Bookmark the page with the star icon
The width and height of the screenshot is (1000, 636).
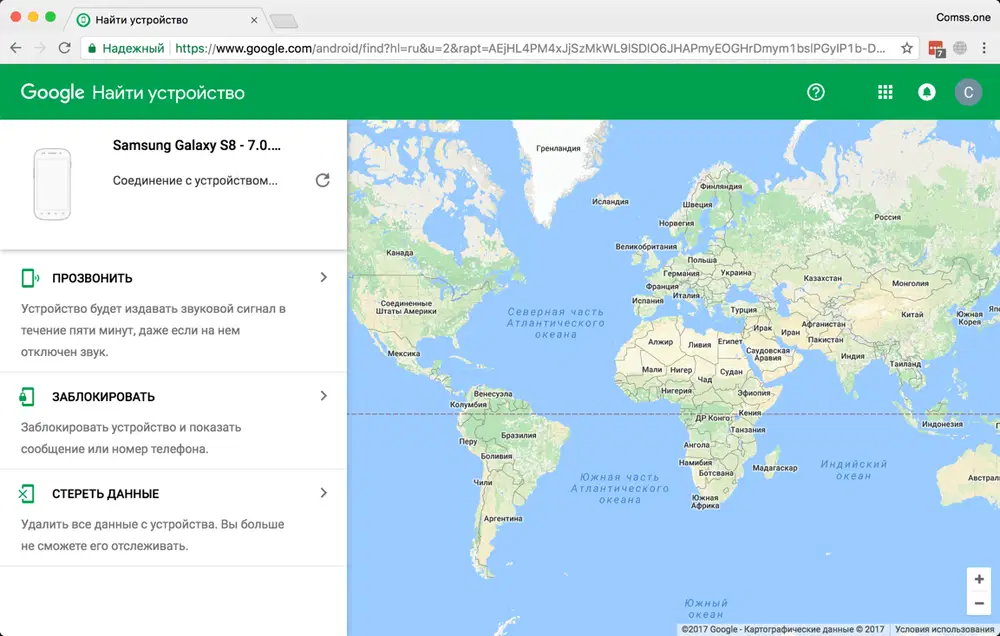906,48
